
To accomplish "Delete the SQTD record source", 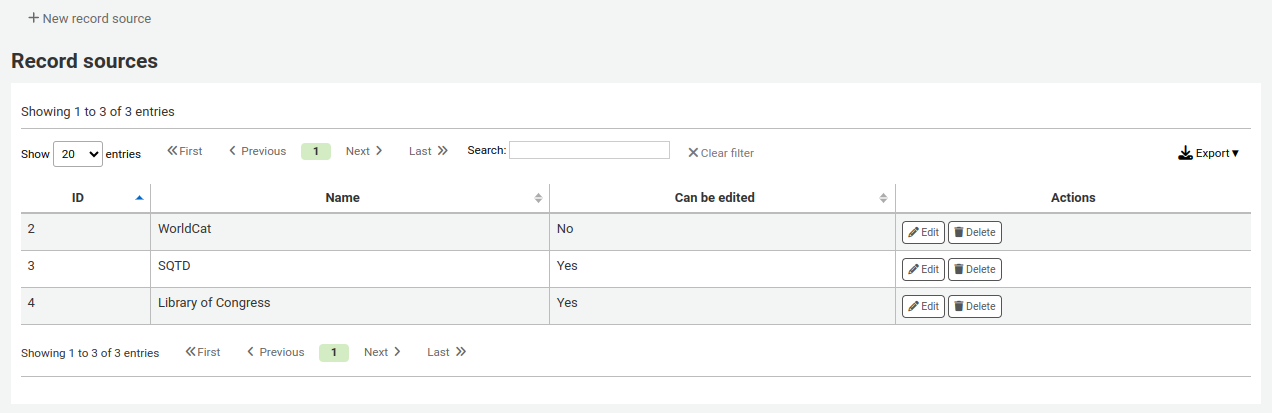I will [x=974, y=269].
